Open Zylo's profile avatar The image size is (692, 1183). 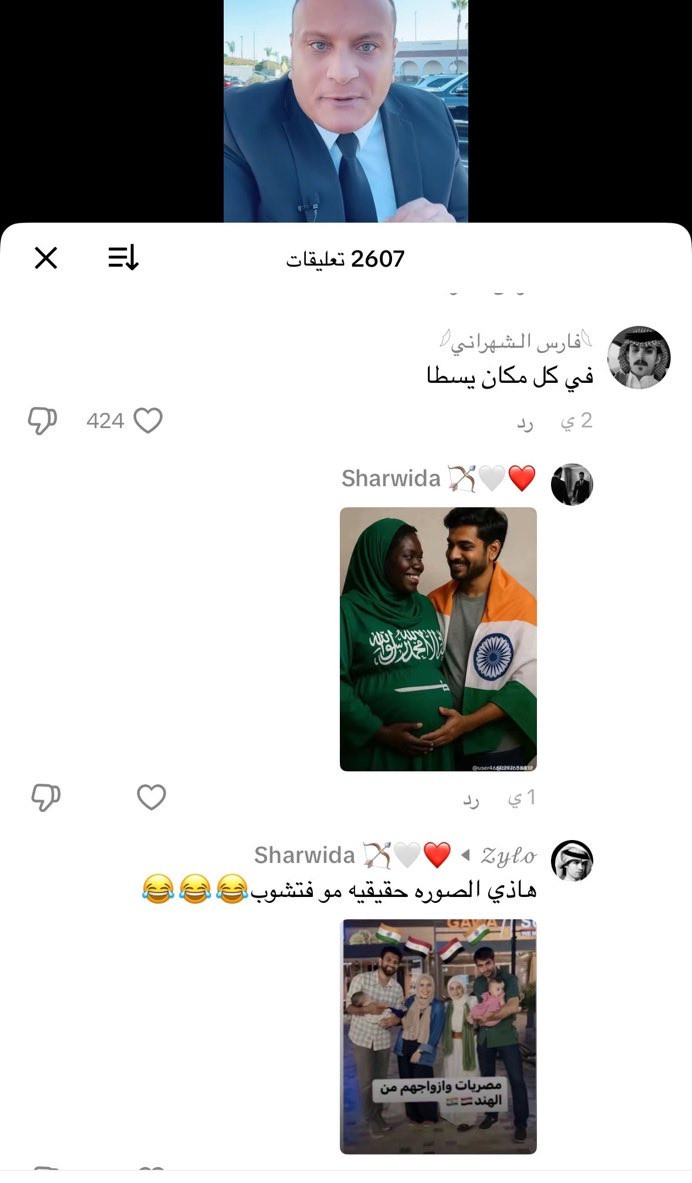tap(572, 861)
